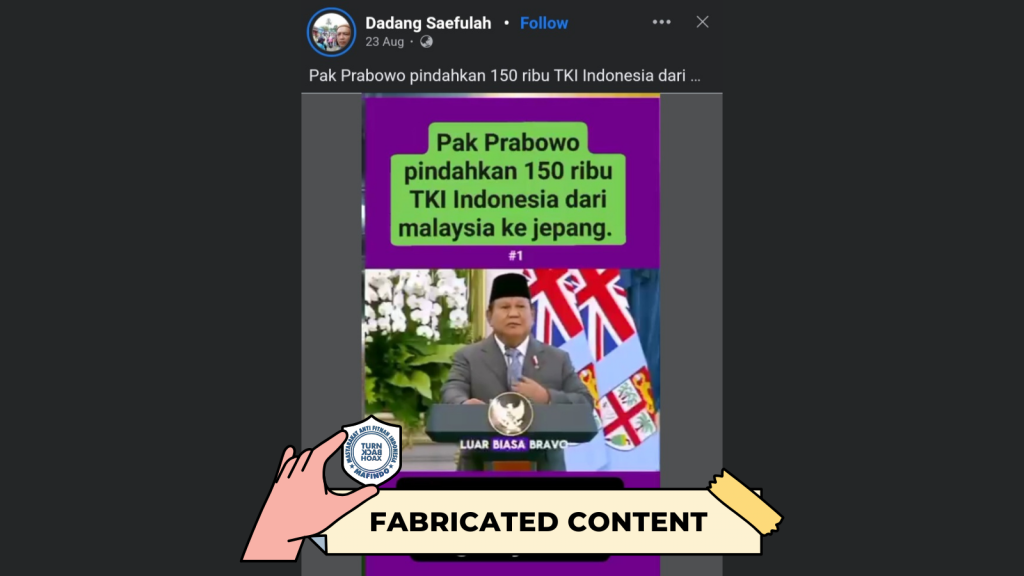Click the Turn Back Hoax Mafindo badge
The width and height of the screenshot is (1024, 576).
click(372, 451)
